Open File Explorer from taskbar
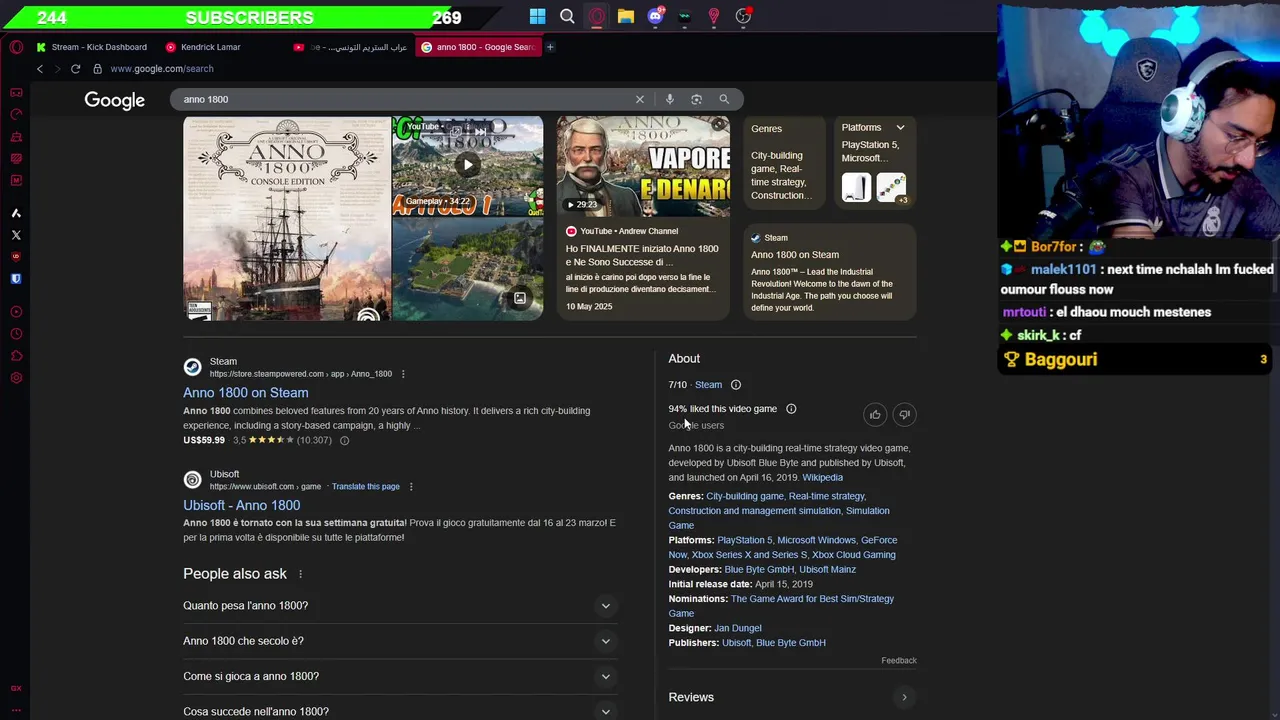Viewport: 1280px width, 720px height. pyautogui.click(x=626, y=16)
